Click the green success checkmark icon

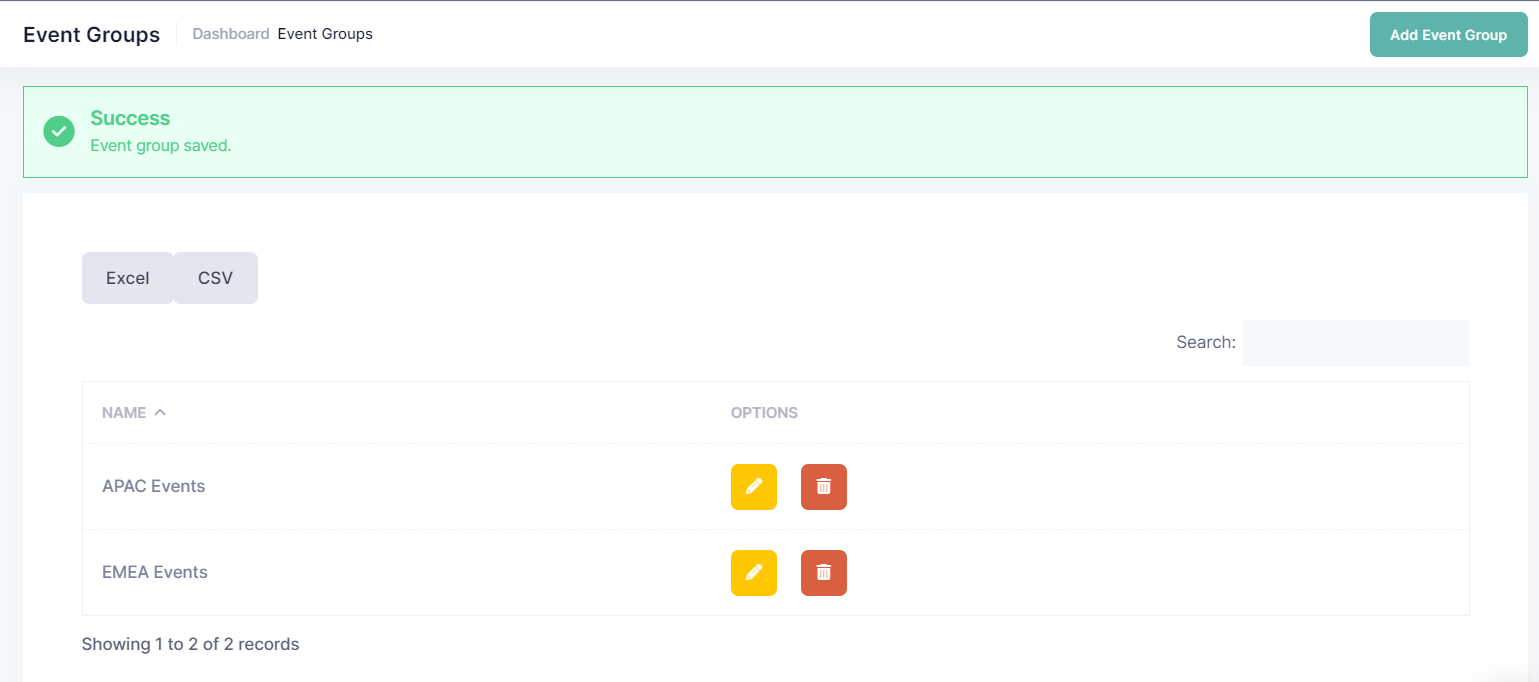point(59,131)
